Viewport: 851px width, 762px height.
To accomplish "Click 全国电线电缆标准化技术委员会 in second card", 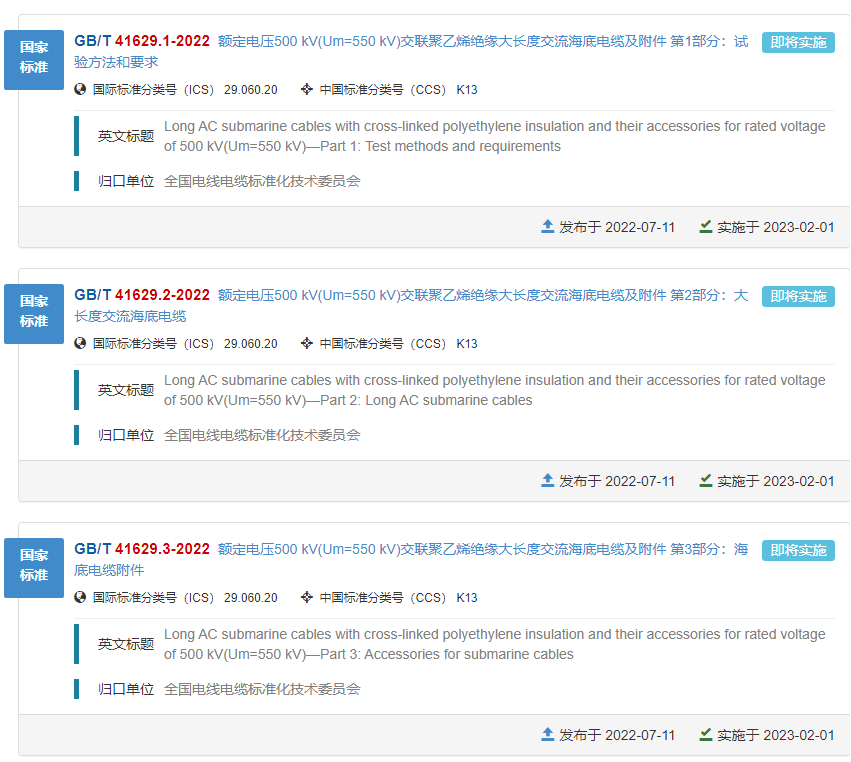I will tap(262, 435).
